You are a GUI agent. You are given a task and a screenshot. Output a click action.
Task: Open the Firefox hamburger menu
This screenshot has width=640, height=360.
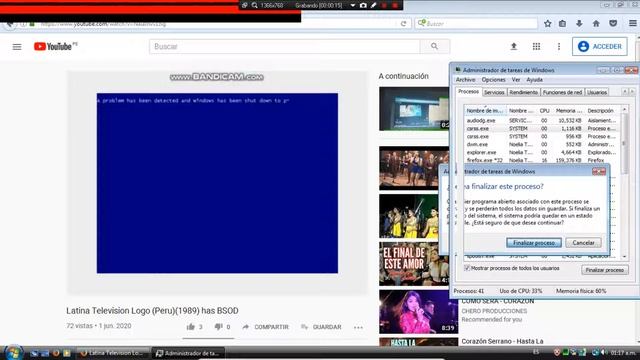click(x=633, y=24)
